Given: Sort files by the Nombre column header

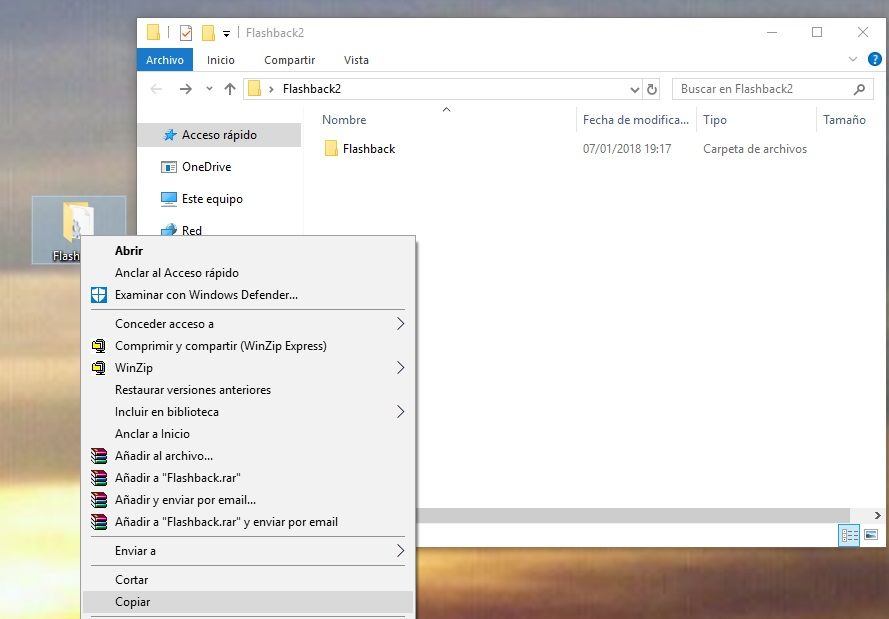Looking at the screenshot, I should coord(344,120).
